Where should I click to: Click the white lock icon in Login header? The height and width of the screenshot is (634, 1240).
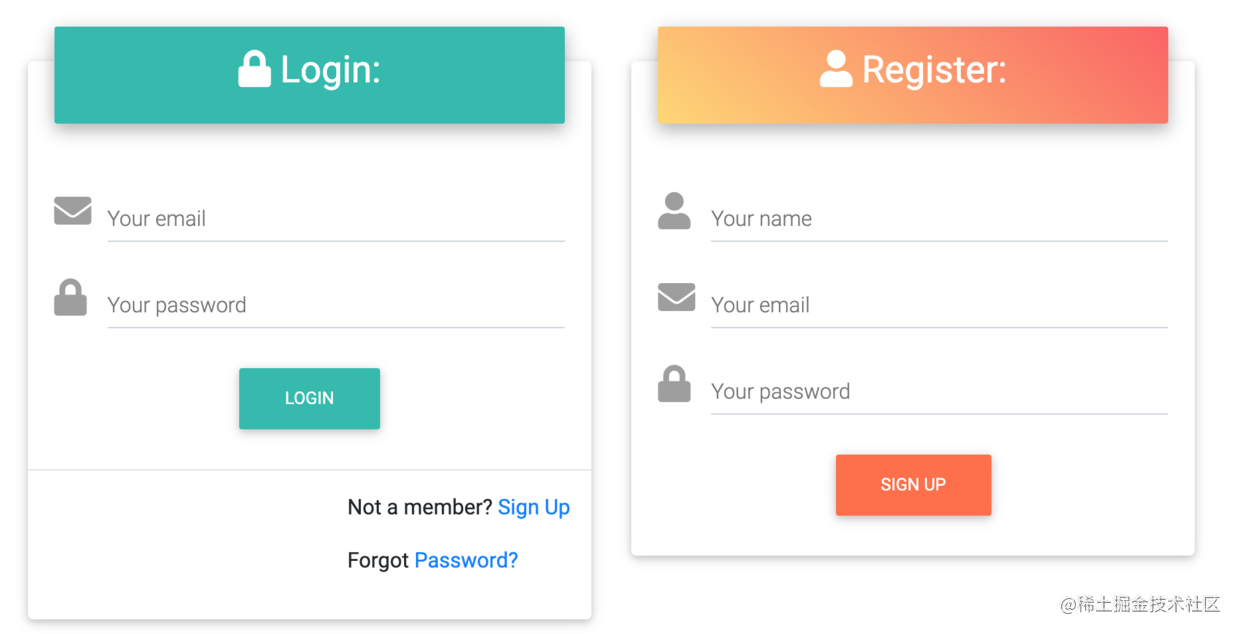pos(254,69)
